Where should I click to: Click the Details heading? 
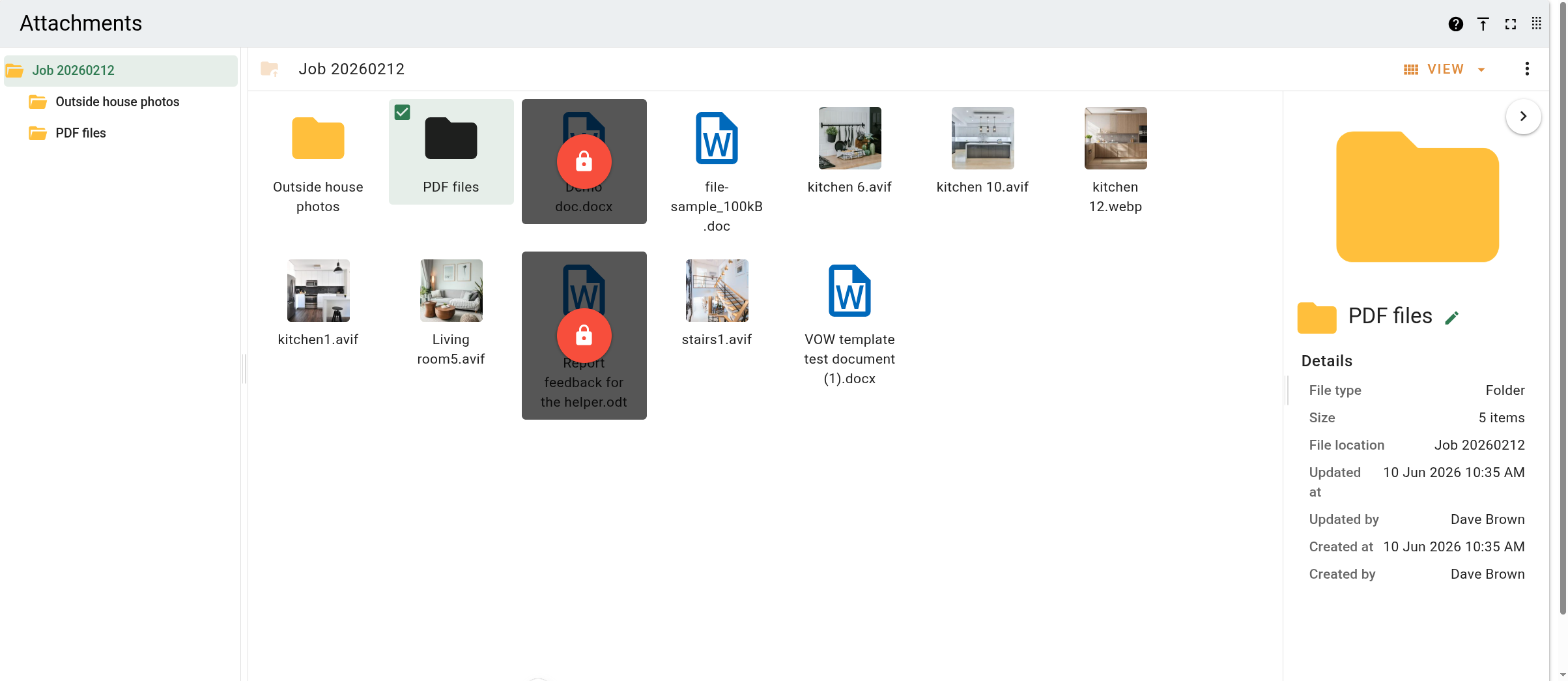click(1326, 361)
